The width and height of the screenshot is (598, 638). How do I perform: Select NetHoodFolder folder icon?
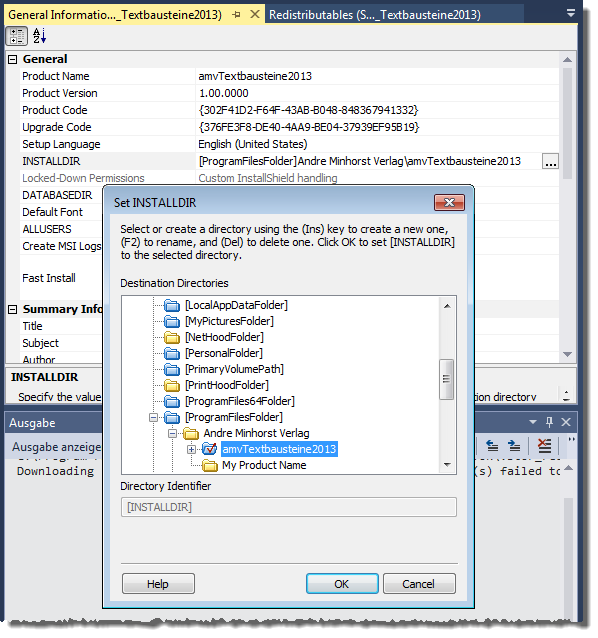click(x=172, y=337)
